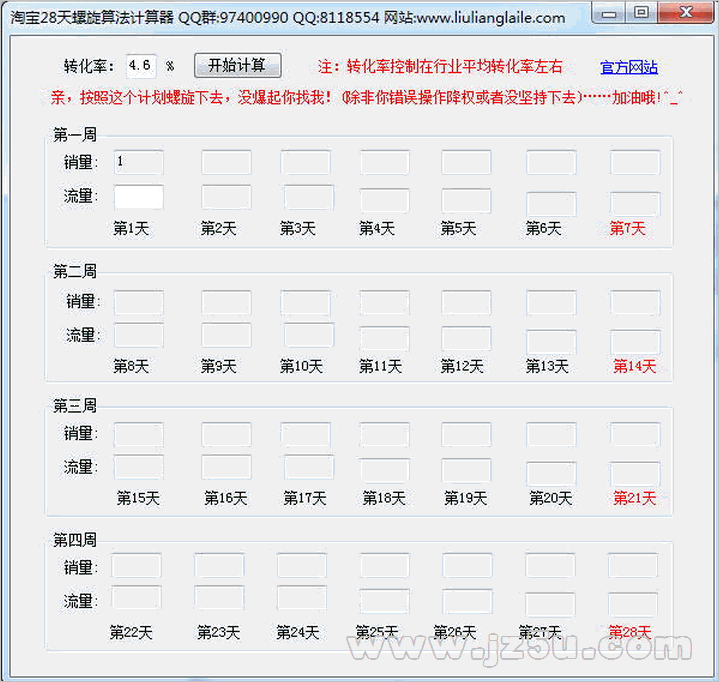Image resolution: width=719 pixels, height=682 pixels.
Task: Close the calculator window
Action: pos(686,12)
